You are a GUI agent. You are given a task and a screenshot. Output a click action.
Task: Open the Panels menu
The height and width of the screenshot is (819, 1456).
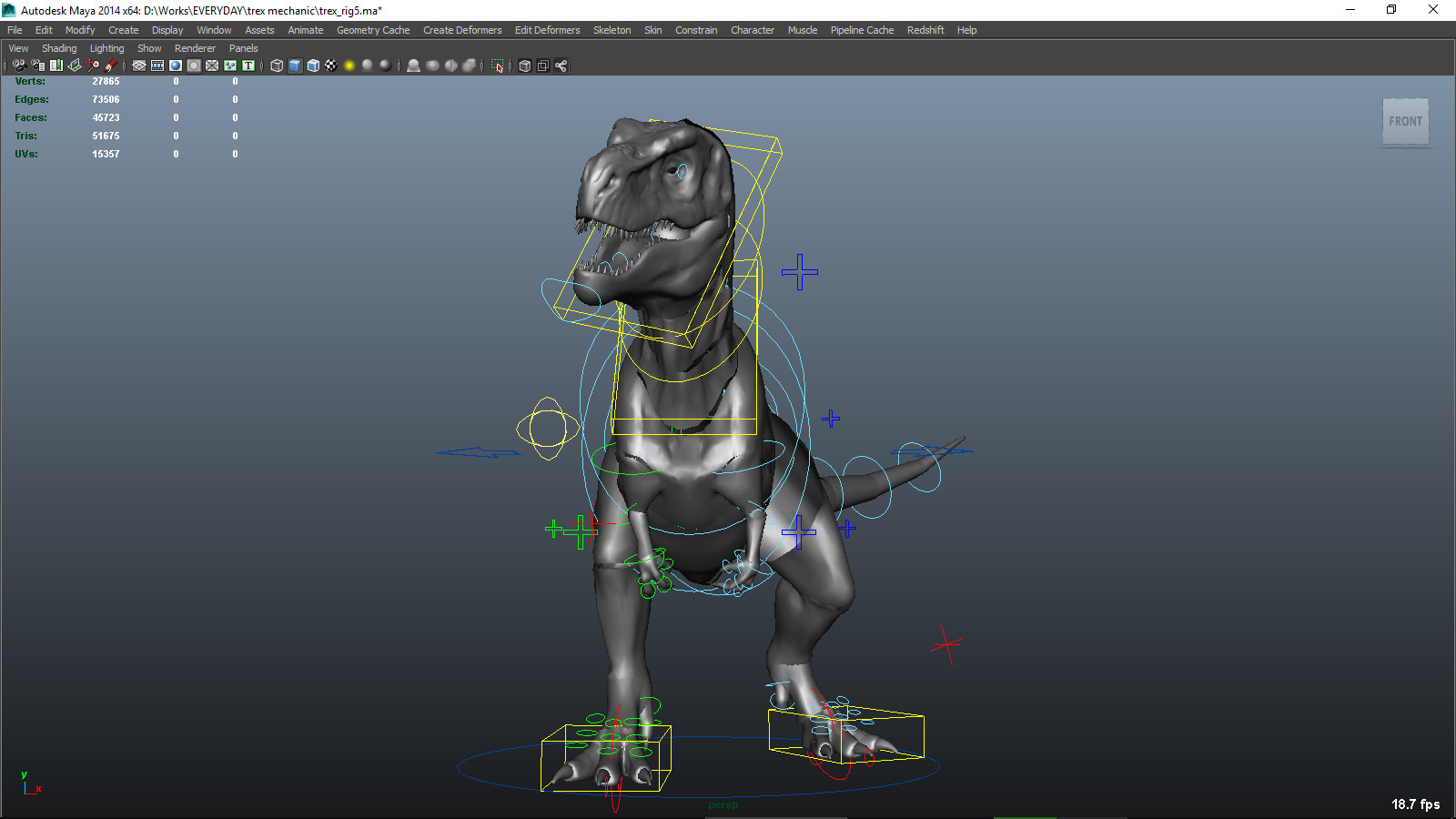(243, 47)
